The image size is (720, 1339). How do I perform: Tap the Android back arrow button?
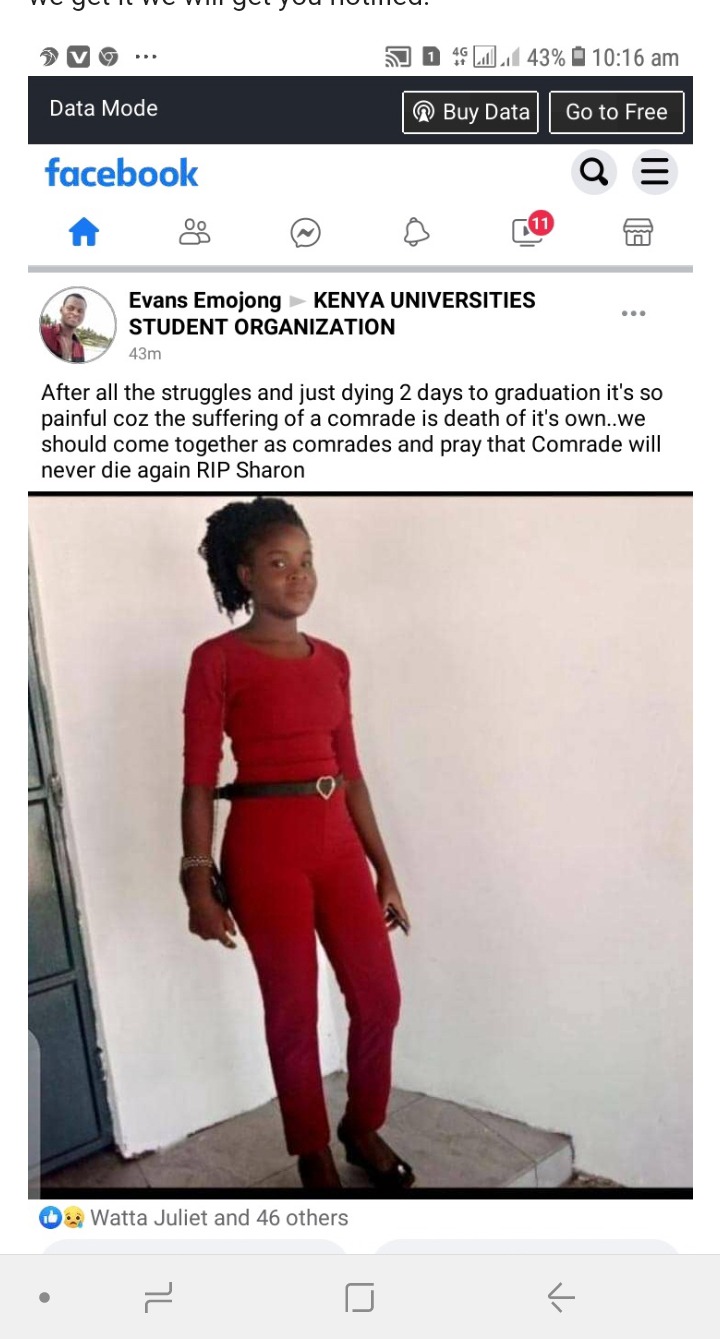click(561, 1298)
